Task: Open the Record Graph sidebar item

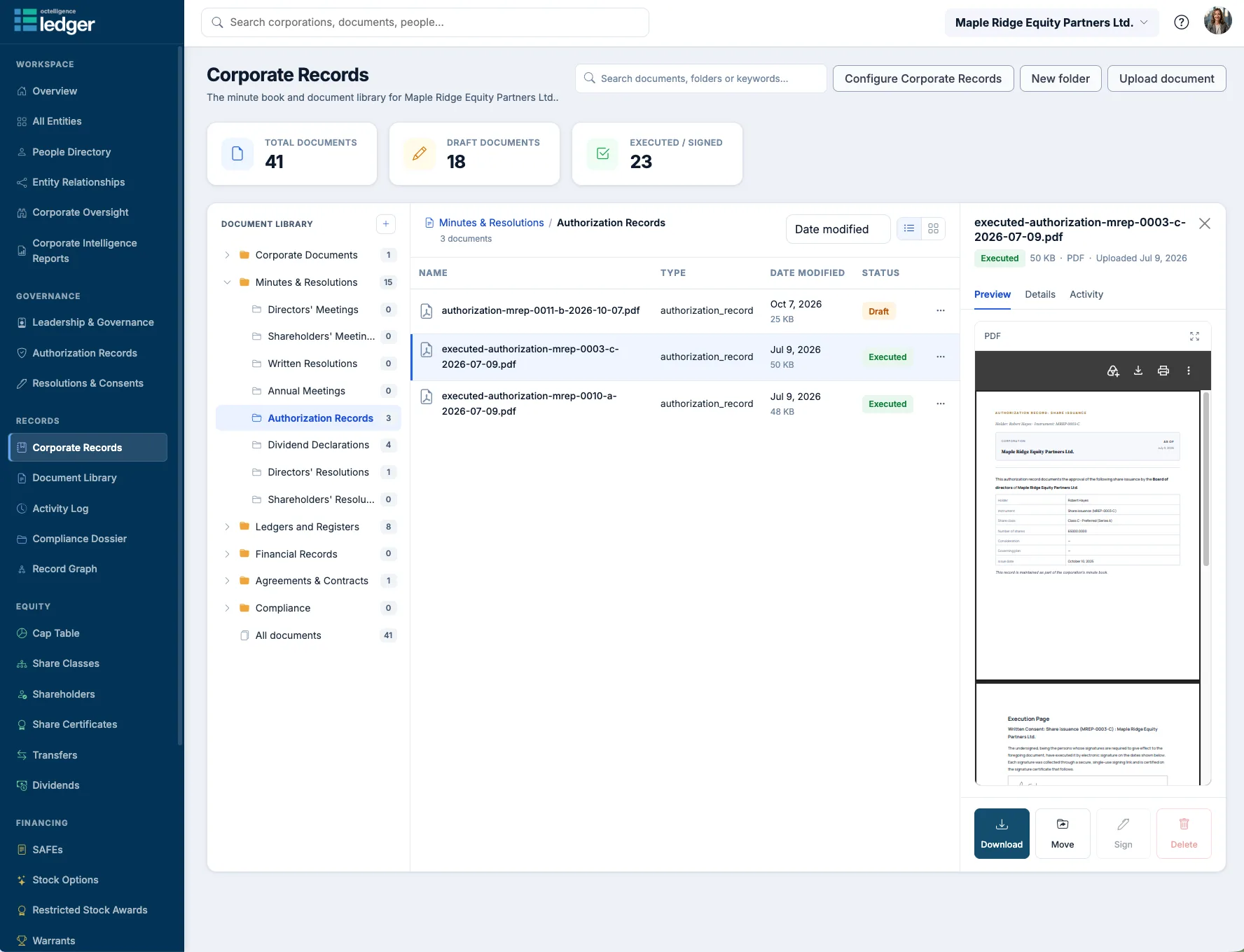Action: [x=88, y=569]
